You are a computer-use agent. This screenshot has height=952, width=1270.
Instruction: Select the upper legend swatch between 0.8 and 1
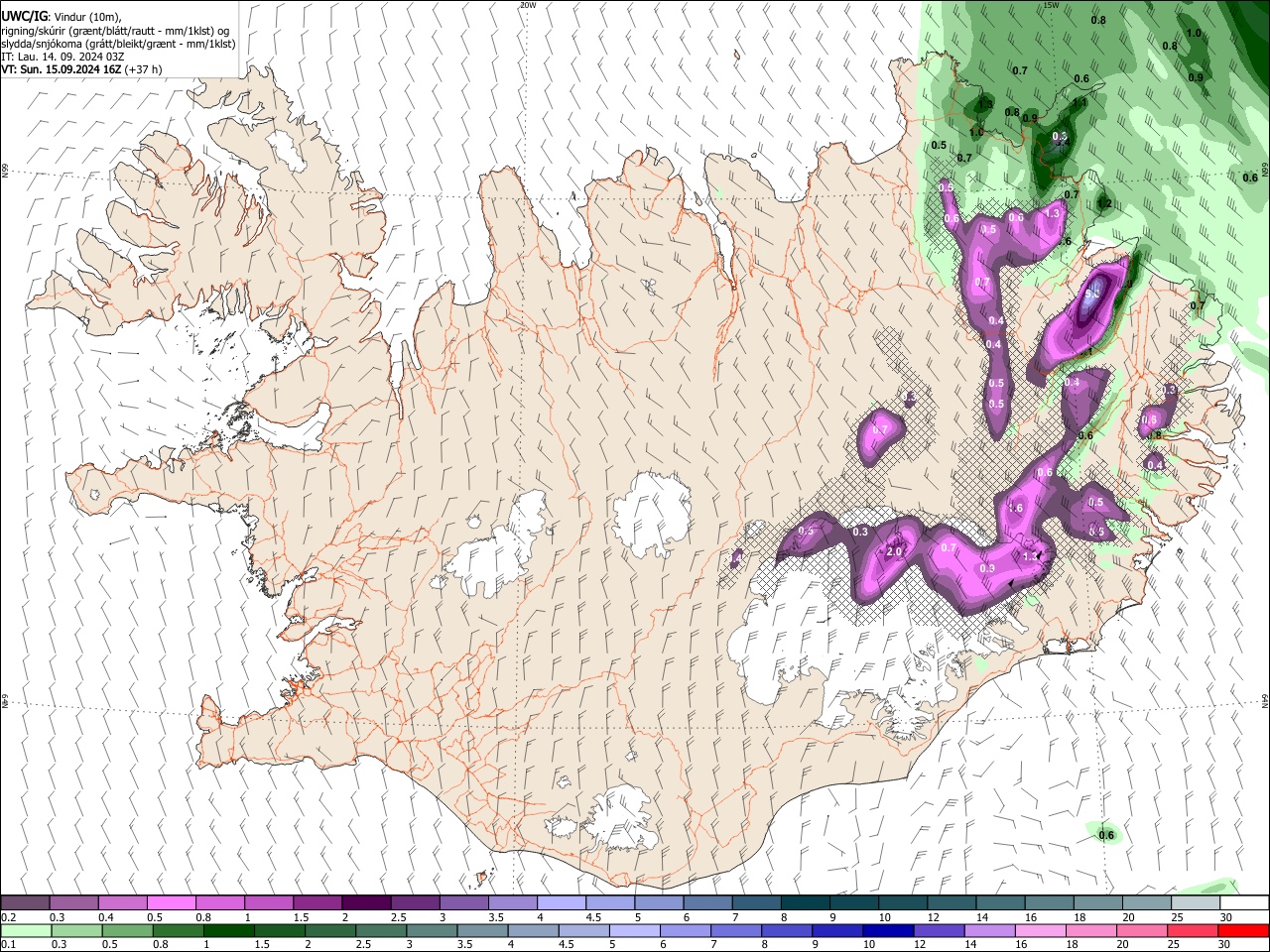pyautogui.click(x=219, y=902)
